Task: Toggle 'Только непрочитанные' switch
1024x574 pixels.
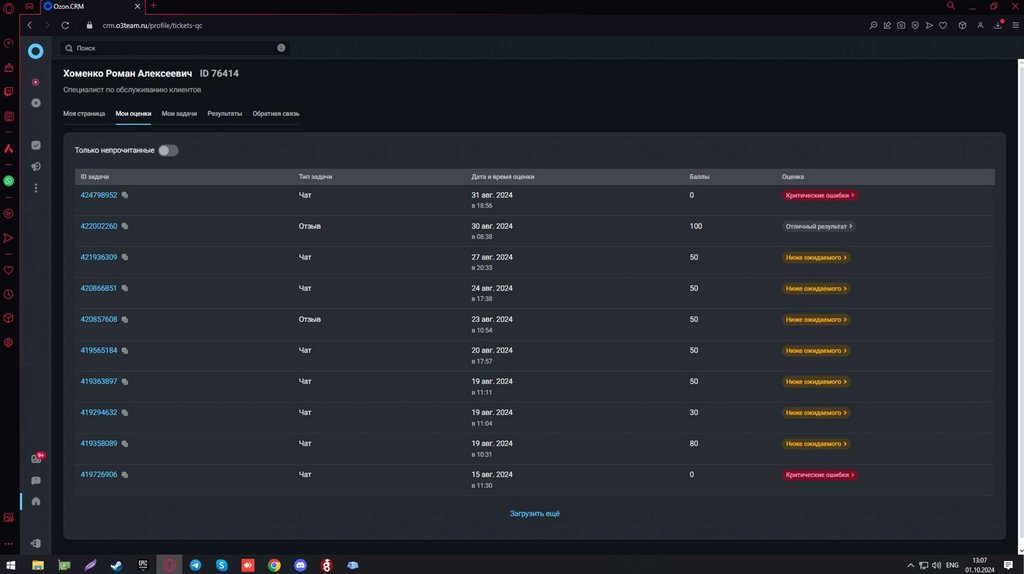Action: click(168, 150)
